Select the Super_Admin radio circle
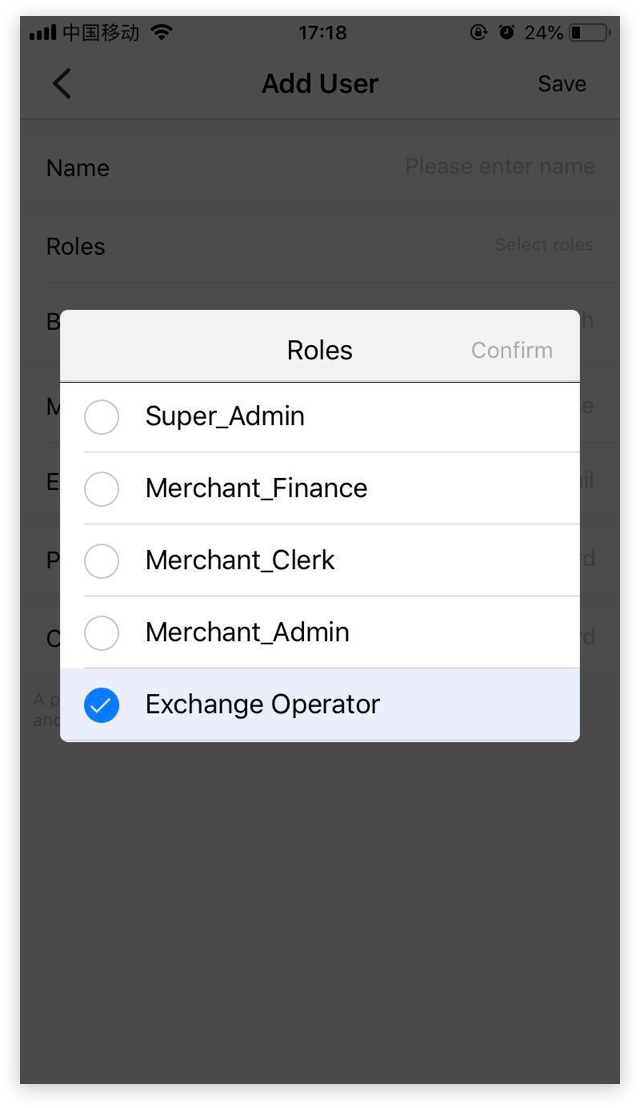Screen dimensions: 640x1108 click(102, 417)
